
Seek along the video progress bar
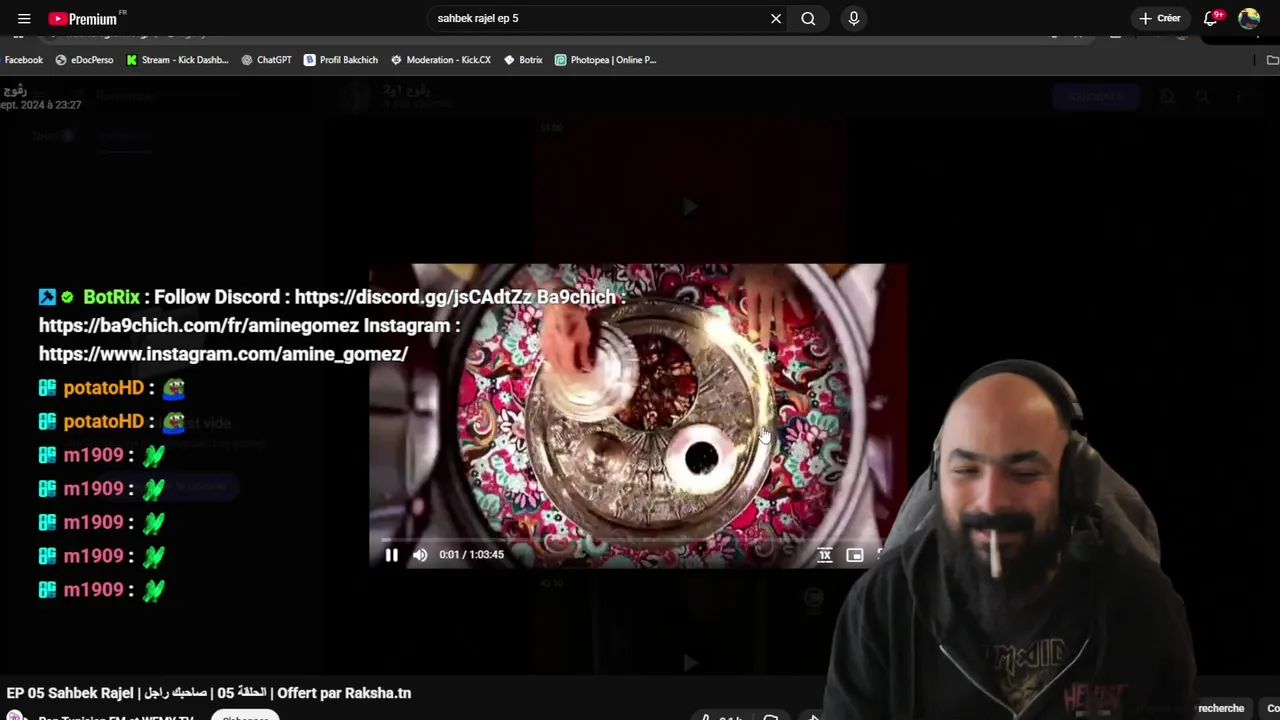630,539
